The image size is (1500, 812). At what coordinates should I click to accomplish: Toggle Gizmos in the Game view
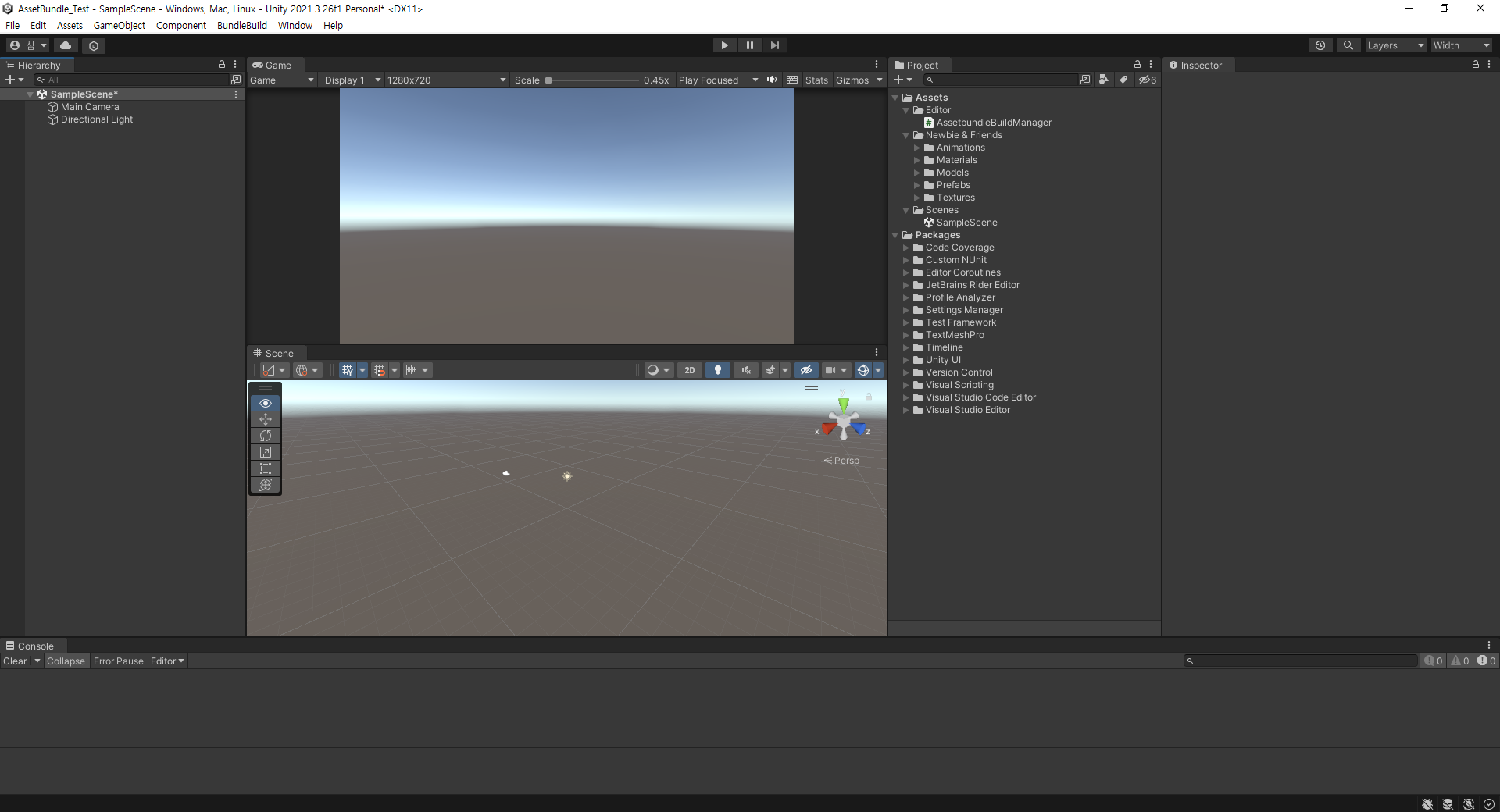852,80
